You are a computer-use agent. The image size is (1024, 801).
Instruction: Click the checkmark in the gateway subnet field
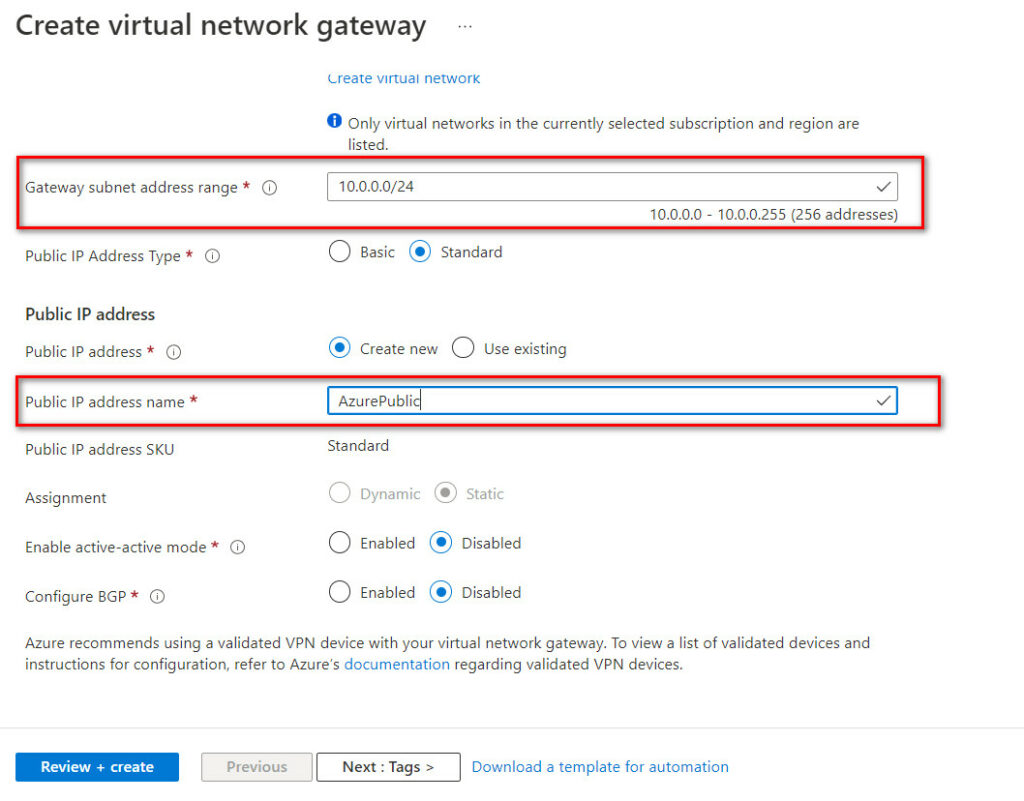[883, 187]
